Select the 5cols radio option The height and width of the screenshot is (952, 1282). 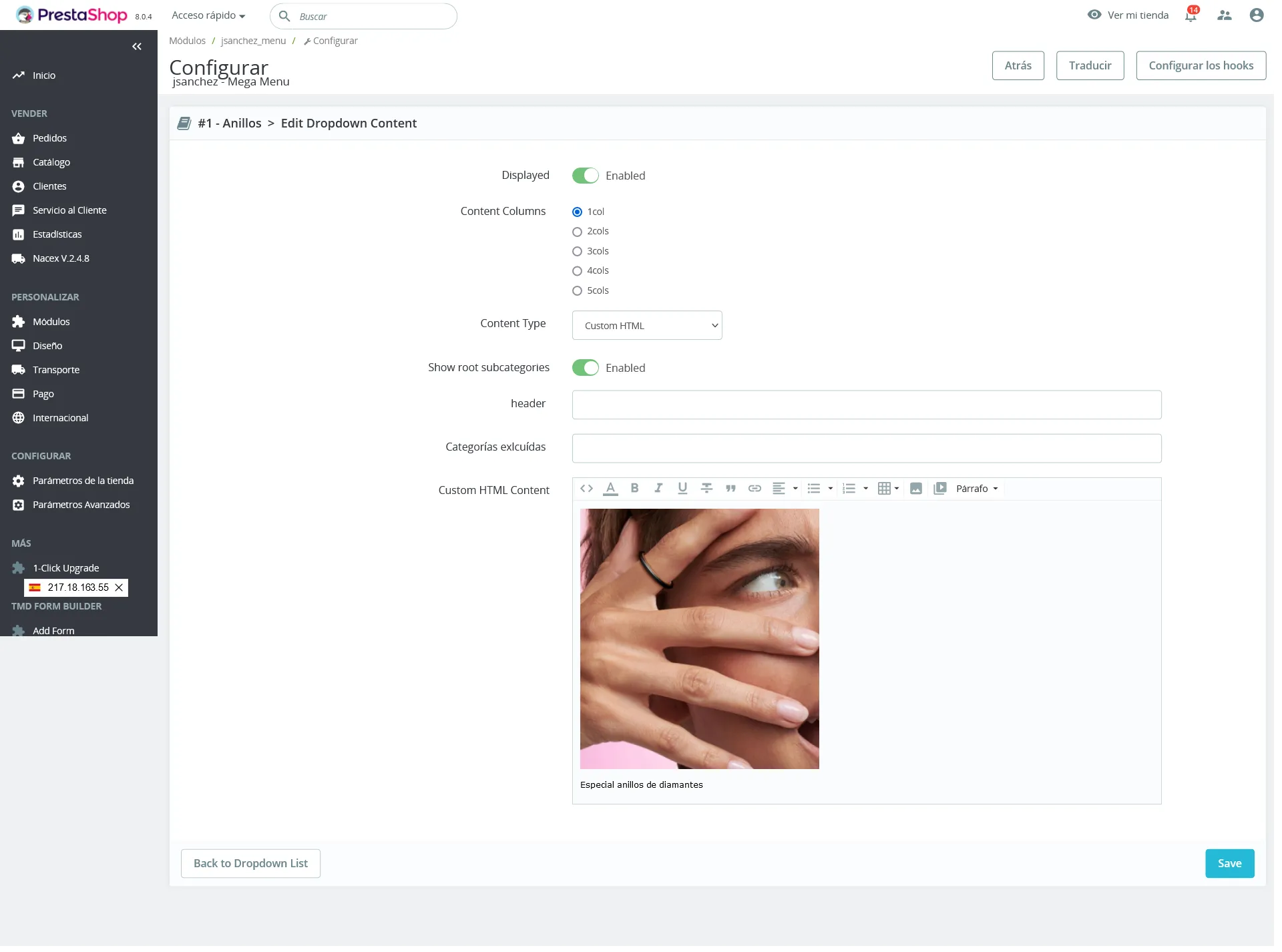tap(578, 291)
